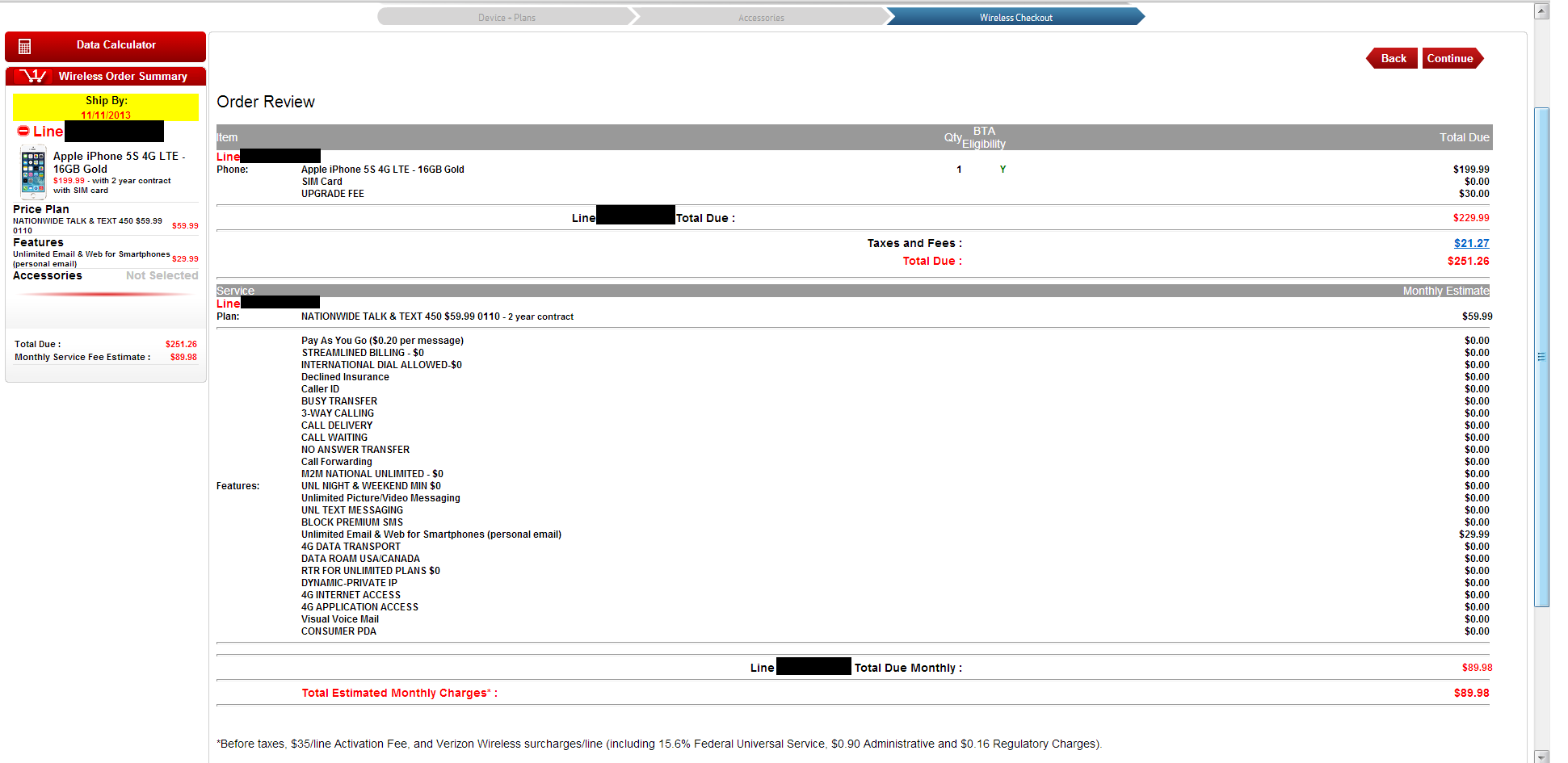The image size is (1568, 763).
Task: Click the Data Calculator calculator icon
Action: point(24,46)
